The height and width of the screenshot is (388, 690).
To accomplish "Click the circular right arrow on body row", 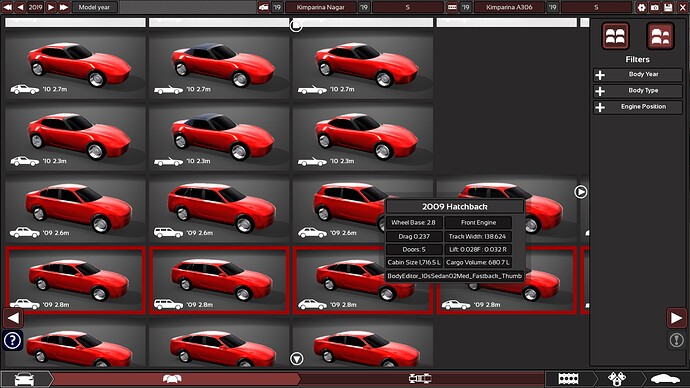I will pos(580,192).
